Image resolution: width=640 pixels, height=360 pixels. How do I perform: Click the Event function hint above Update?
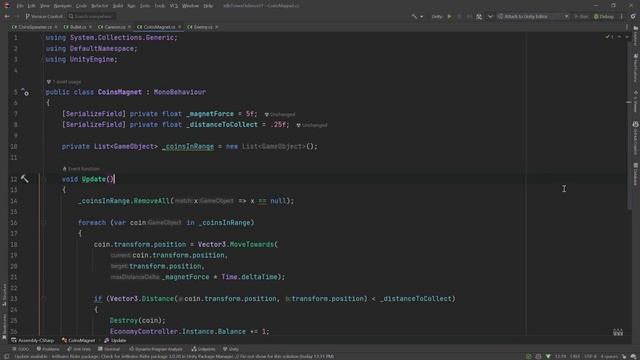[x=81, y=169]
